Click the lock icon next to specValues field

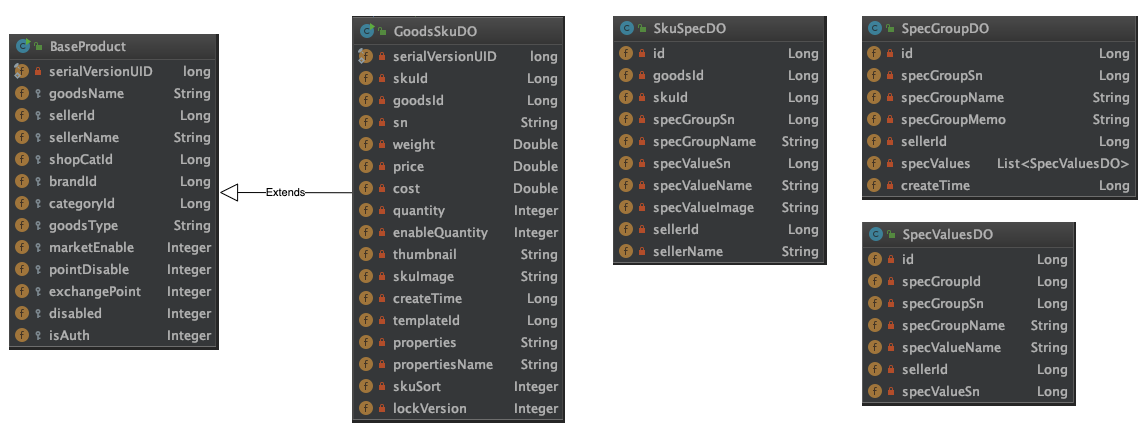tap(890, 164)
